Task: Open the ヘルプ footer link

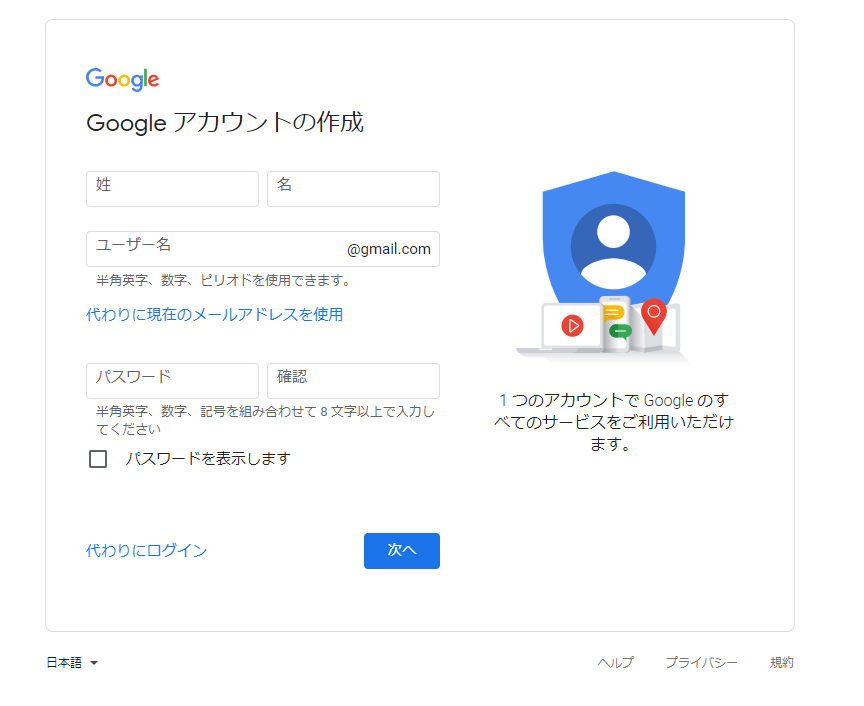Action: click(x=615, y=662)
